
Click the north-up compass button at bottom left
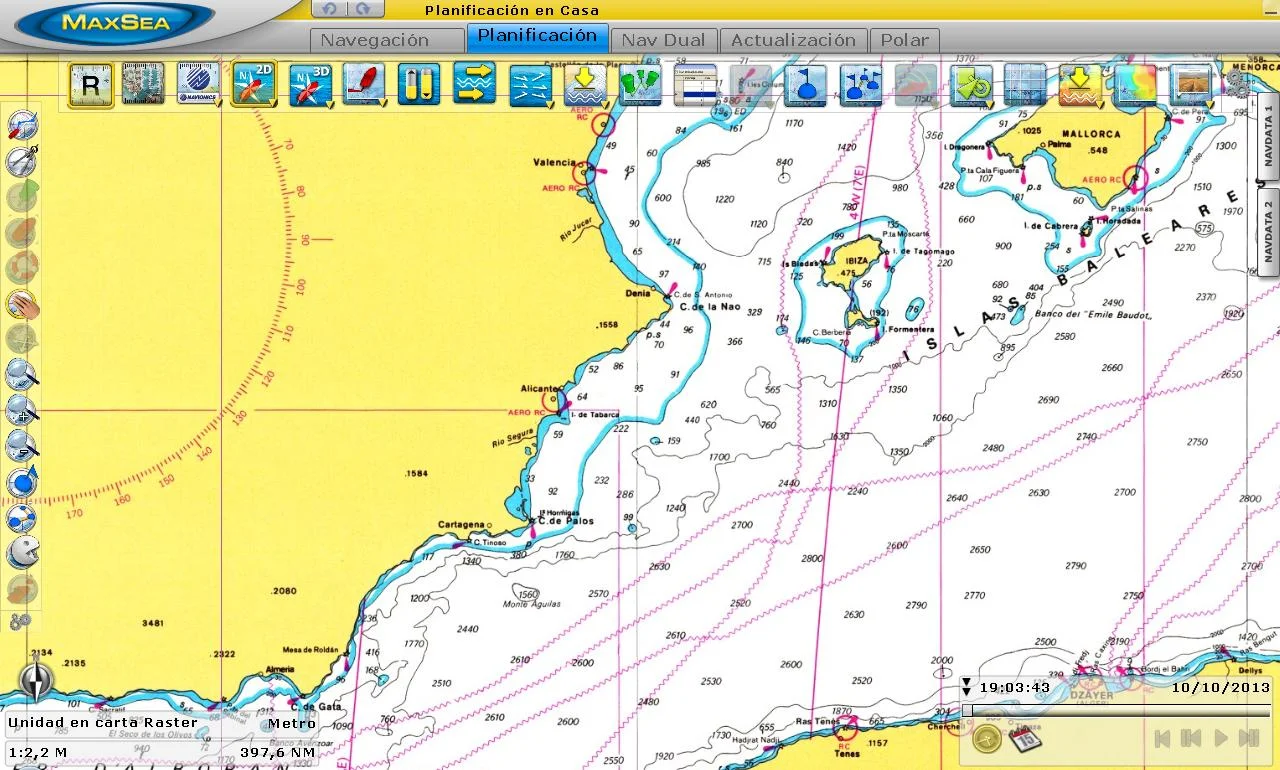[x=37, y=682]
